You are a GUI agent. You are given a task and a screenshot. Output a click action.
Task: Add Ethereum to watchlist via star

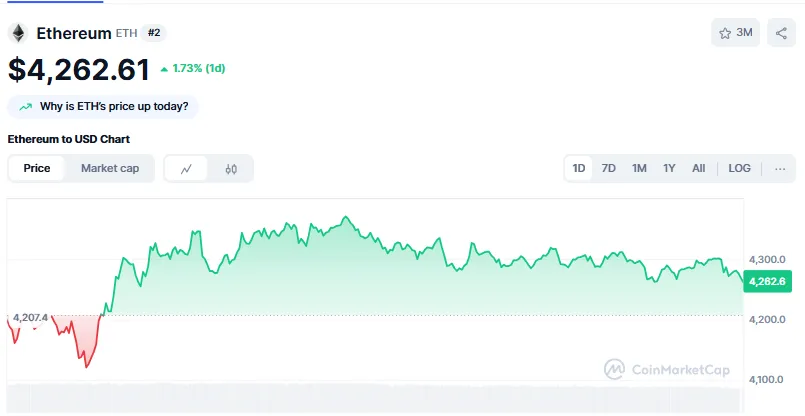point(725,33)
